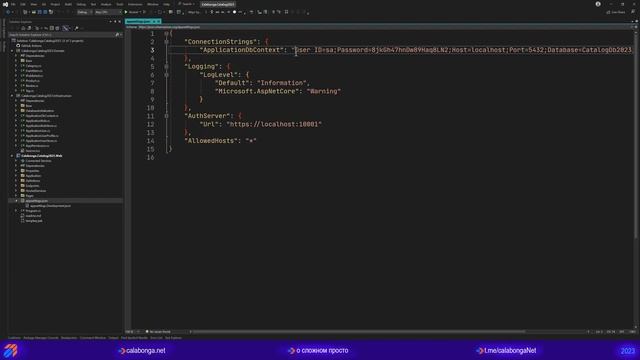Open the Extensions menu
640x360 pixels.
click(135, 4)
